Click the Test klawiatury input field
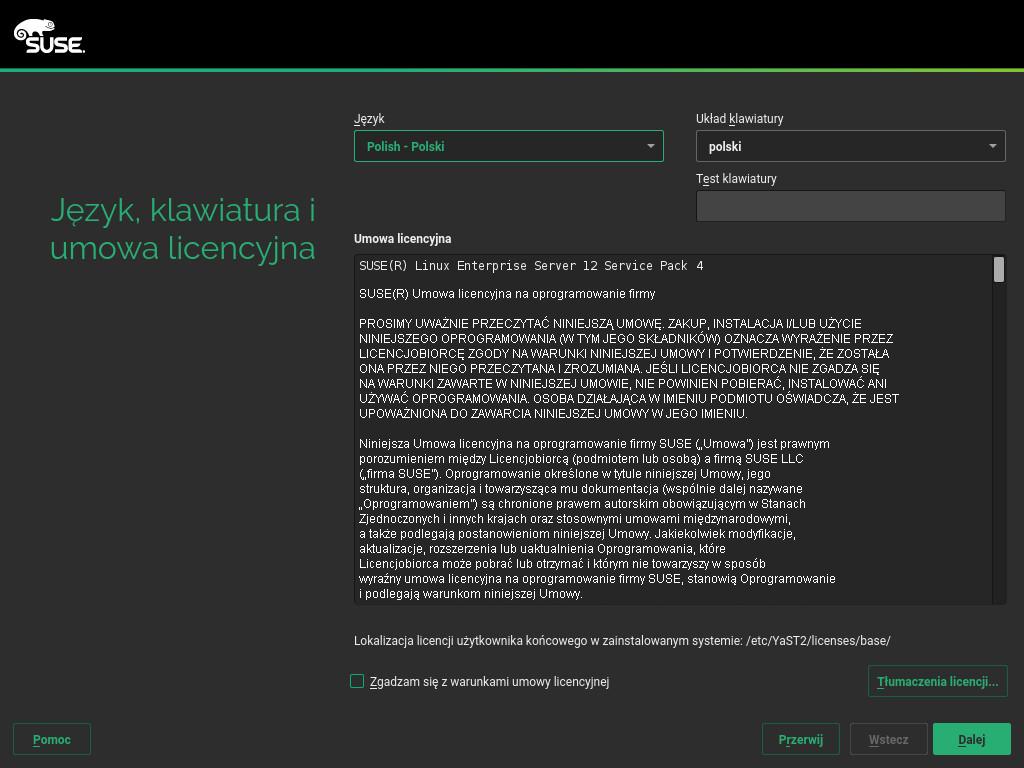 pyautogui.click(x=850, y=206)
